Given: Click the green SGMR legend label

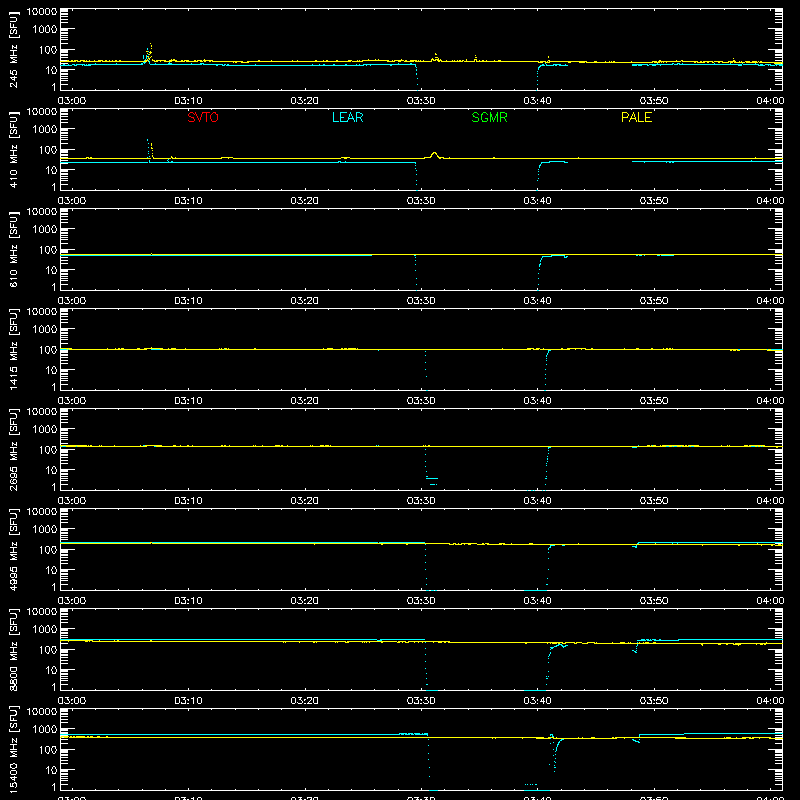Looking at the screenshot, I should pos(489,117).
